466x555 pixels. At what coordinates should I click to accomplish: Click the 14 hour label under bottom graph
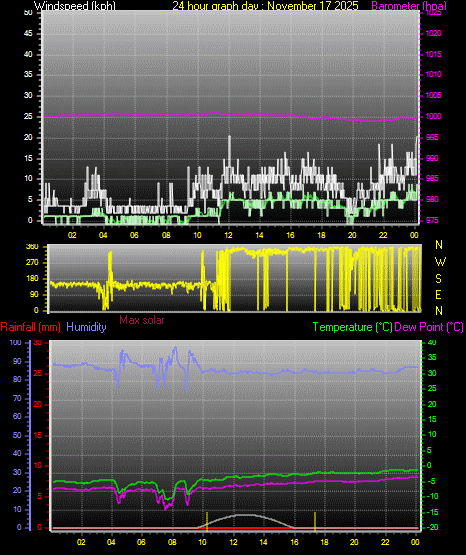click(263, 542)
